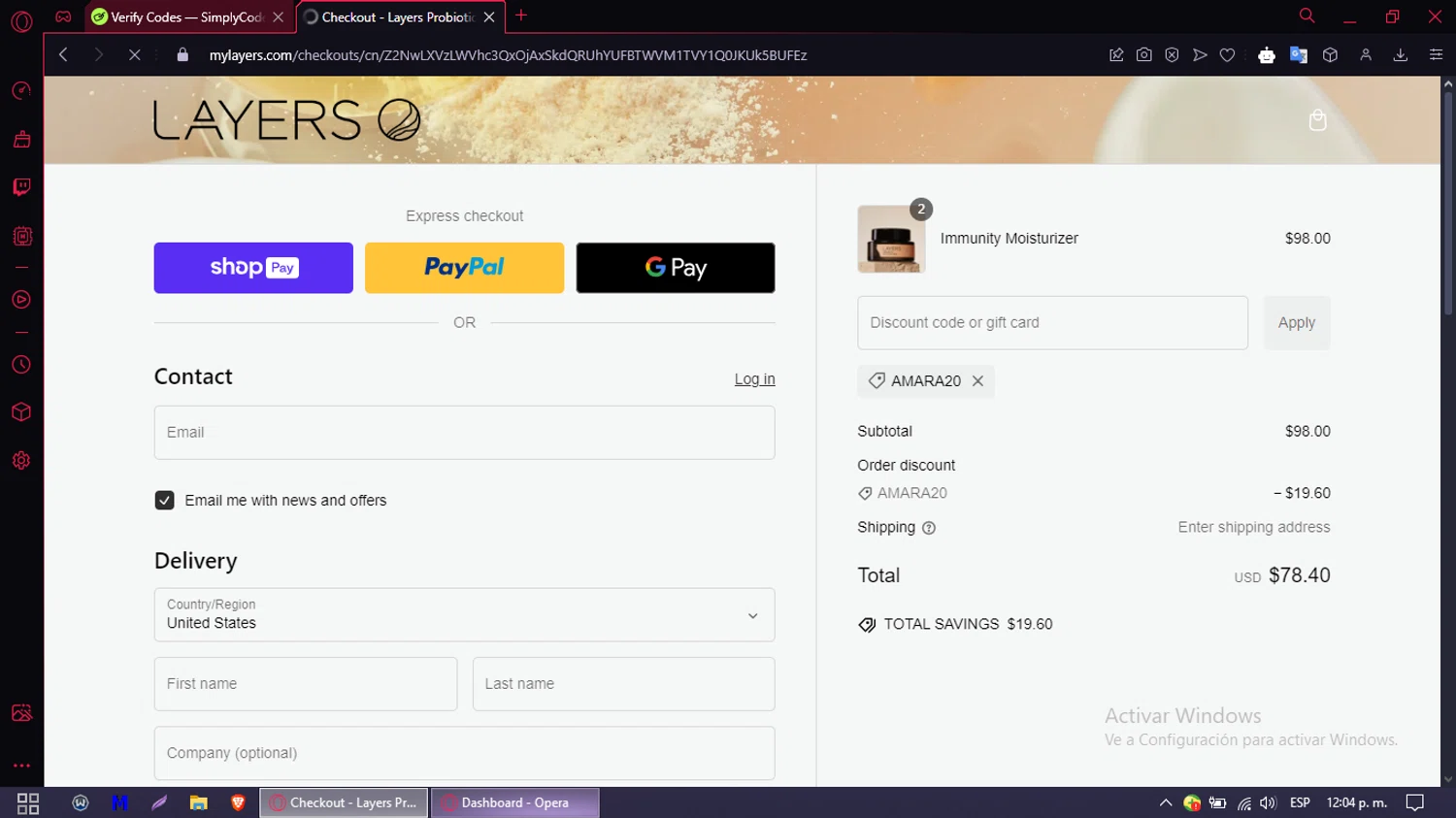Switch to Dashboard - Opera taskbar window
The height and width of the screenshot is (818, 1456).
point(514,803)
